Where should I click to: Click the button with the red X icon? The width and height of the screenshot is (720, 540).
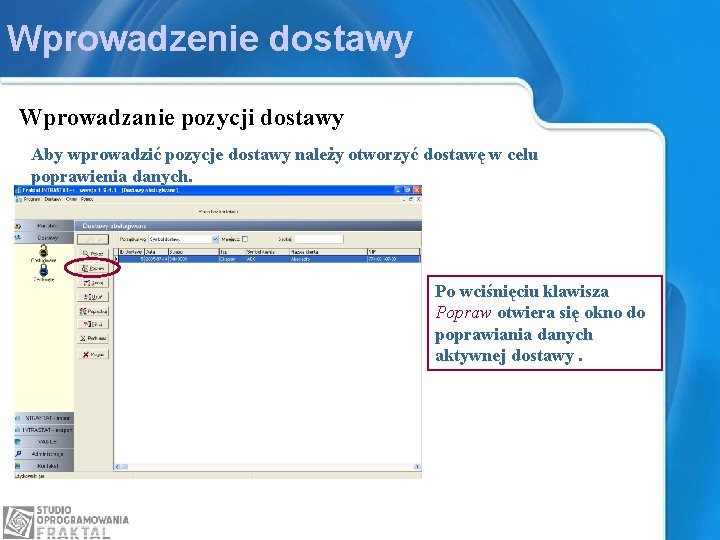(93, 354)
